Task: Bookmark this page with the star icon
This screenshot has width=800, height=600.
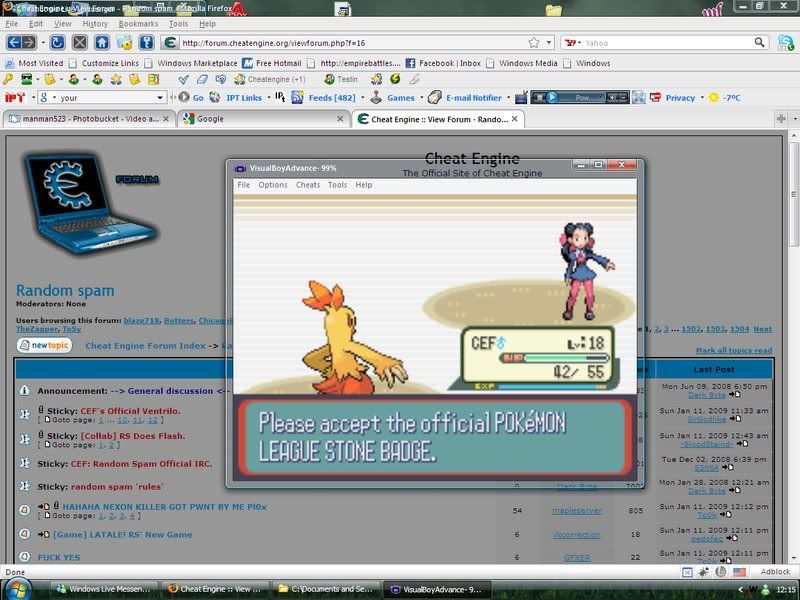Action: tap(534, 43)
